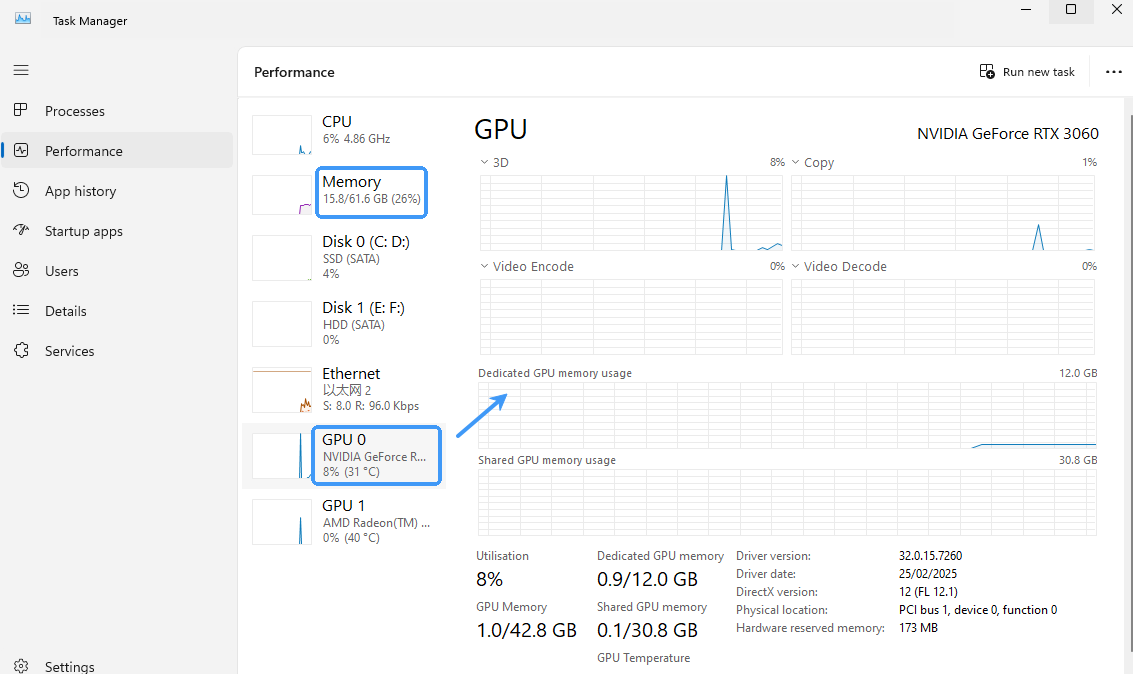Click the Settings gear icon
The width and height of the screenshot is (1133, 674).
tap(21, 666)
